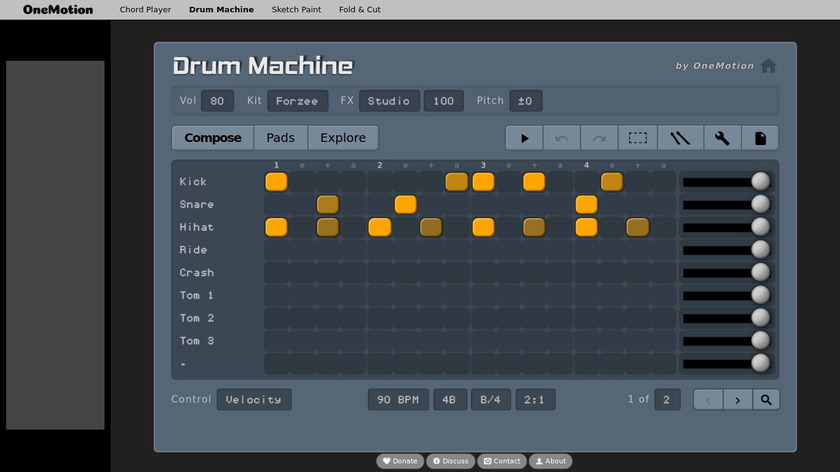Open Chord Player from the top navigation
This screenshot has height=472, width=840.
coord(145,10)
